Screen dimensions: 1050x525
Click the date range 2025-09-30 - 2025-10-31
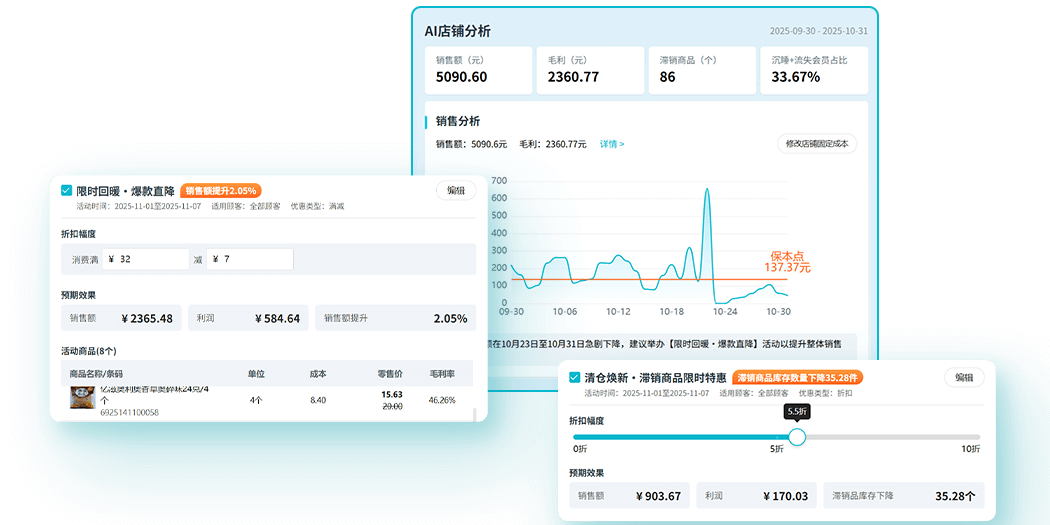818,31
